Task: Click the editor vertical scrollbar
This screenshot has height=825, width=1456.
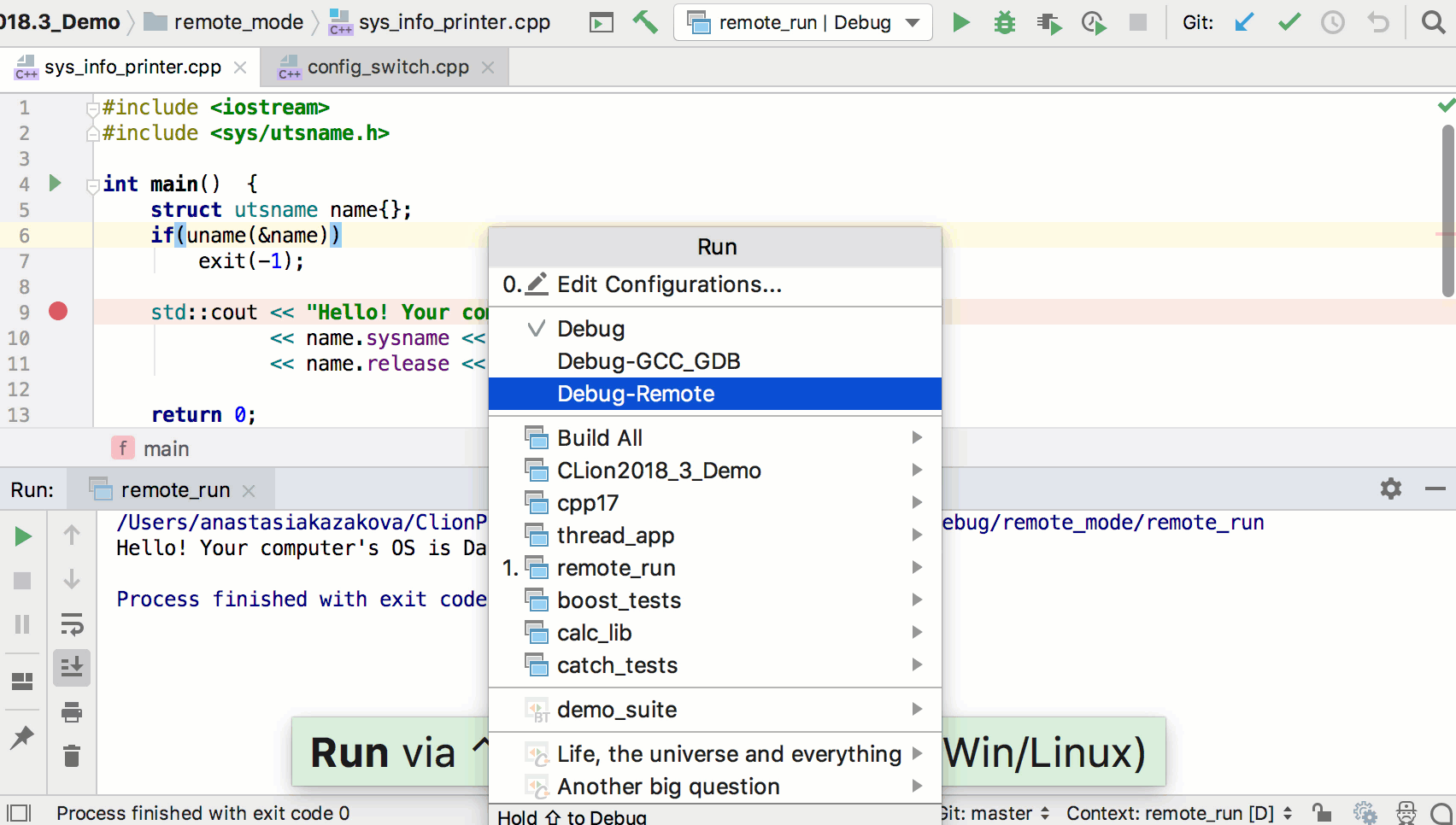Action: (1447, 210)
